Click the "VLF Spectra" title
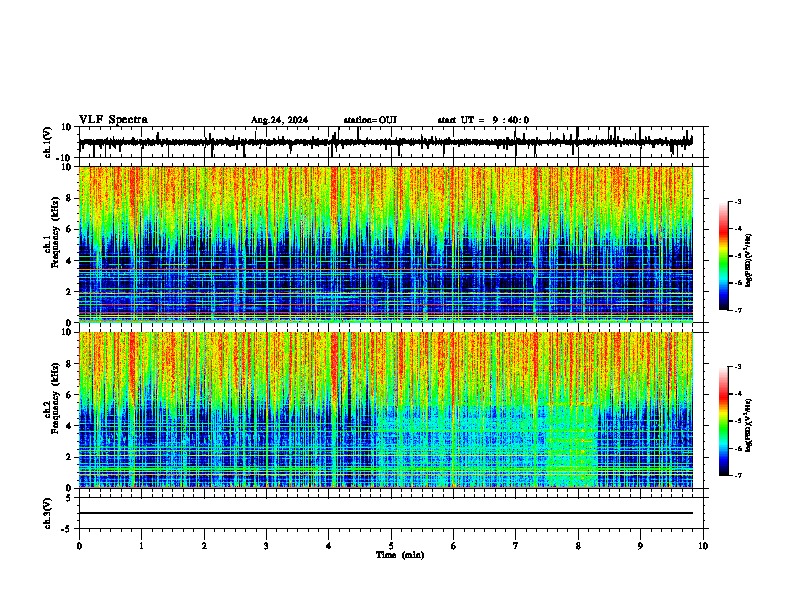This screenshot has width=792, height=612. 113,119
